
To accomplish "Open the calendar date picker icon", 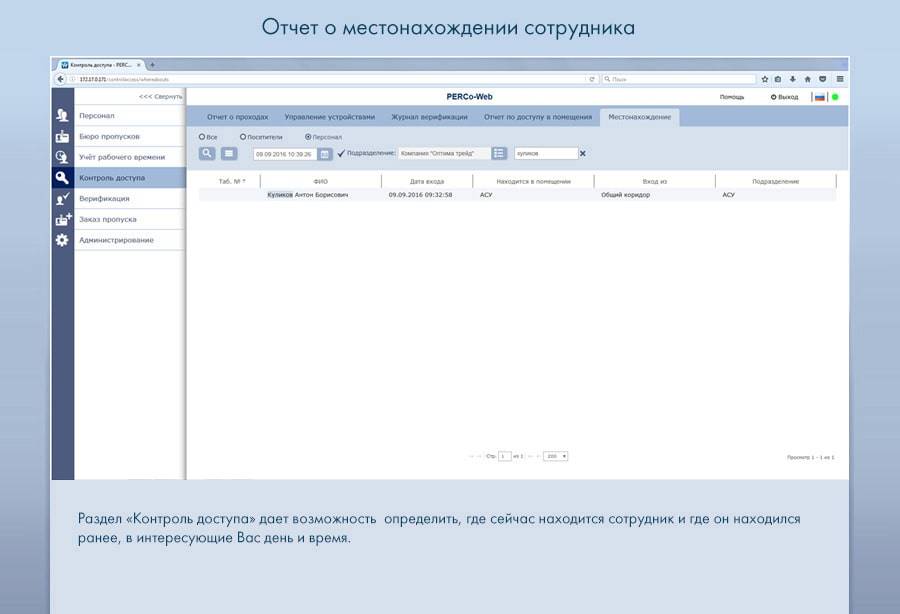I will coord(324,154).
